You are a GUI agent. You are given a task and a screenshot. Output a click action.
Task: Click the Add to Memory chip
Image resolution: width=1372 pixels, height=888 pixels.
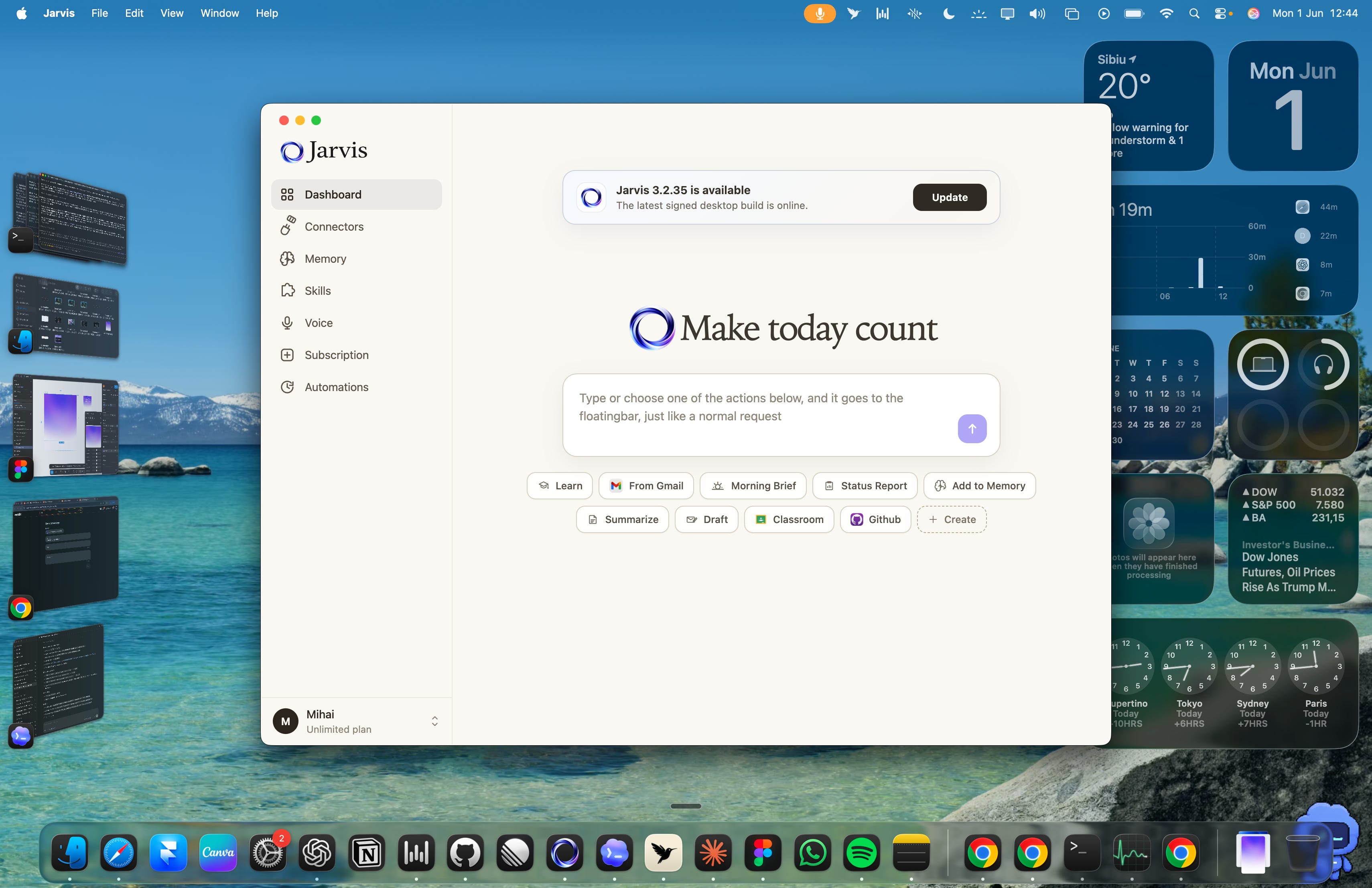pyautogui.click(x=979, y=486)
